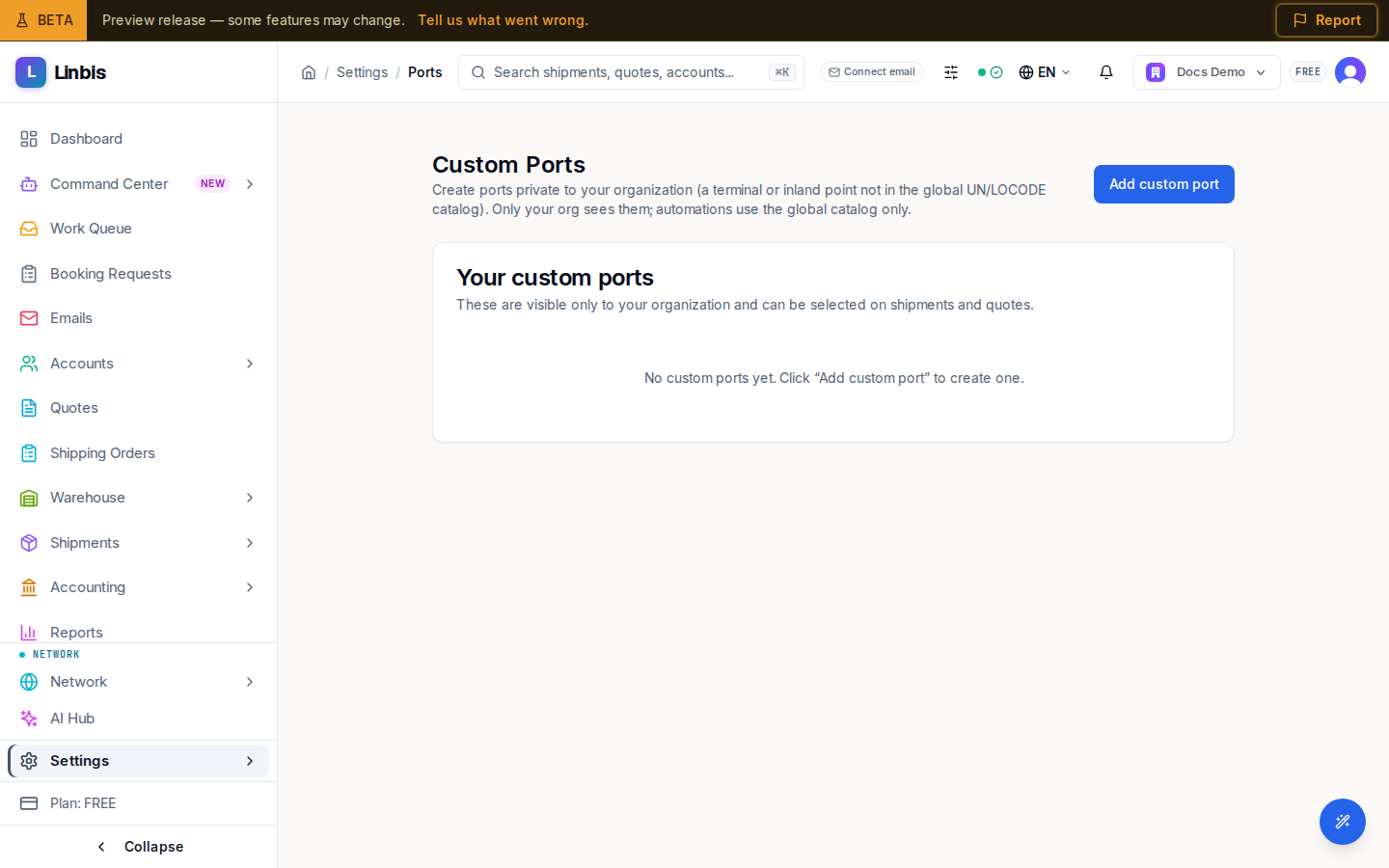This screenshot has width=1389, height=868.
Task: Click the Report button in beta banner
Action: 1326,20
